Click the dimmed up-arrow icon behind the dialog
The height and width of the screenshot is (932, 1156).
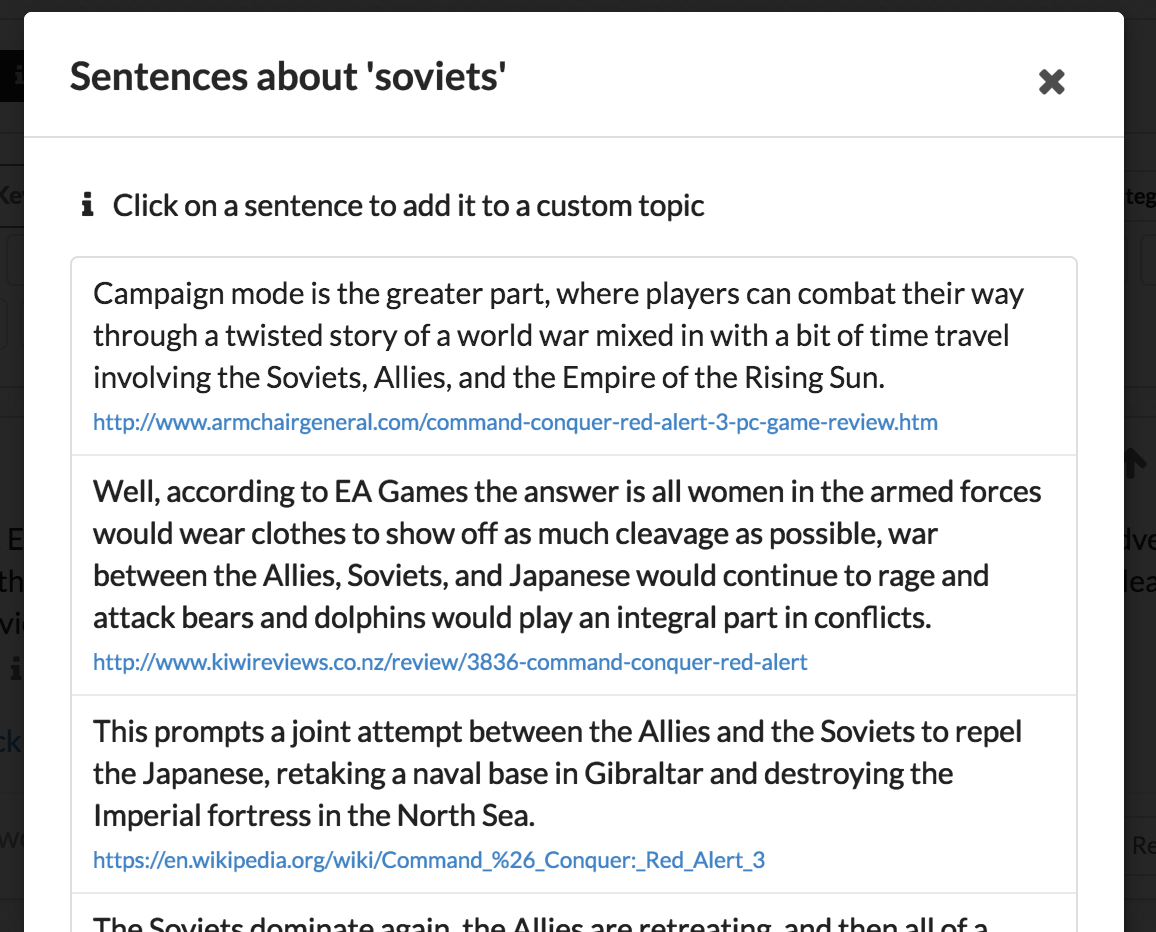[x=1138, y=462]
